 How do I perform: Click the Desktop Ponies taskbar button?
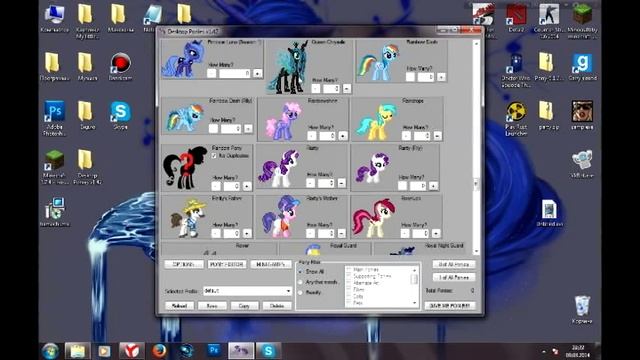tap(241, 351)
